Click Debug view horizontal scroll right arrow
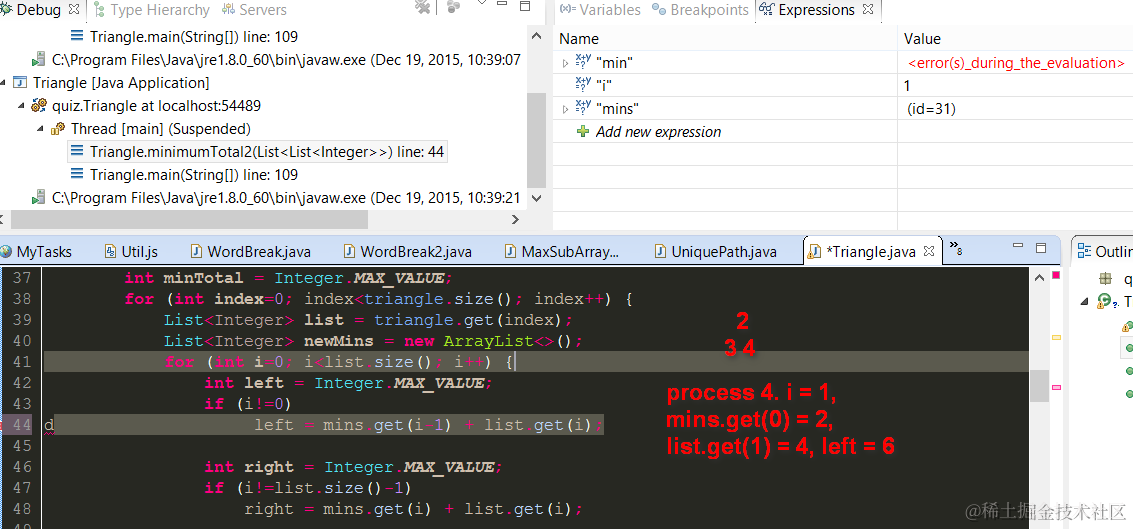Image resolution: width=1133 pixels, height=529 pixels. point(516,219)
